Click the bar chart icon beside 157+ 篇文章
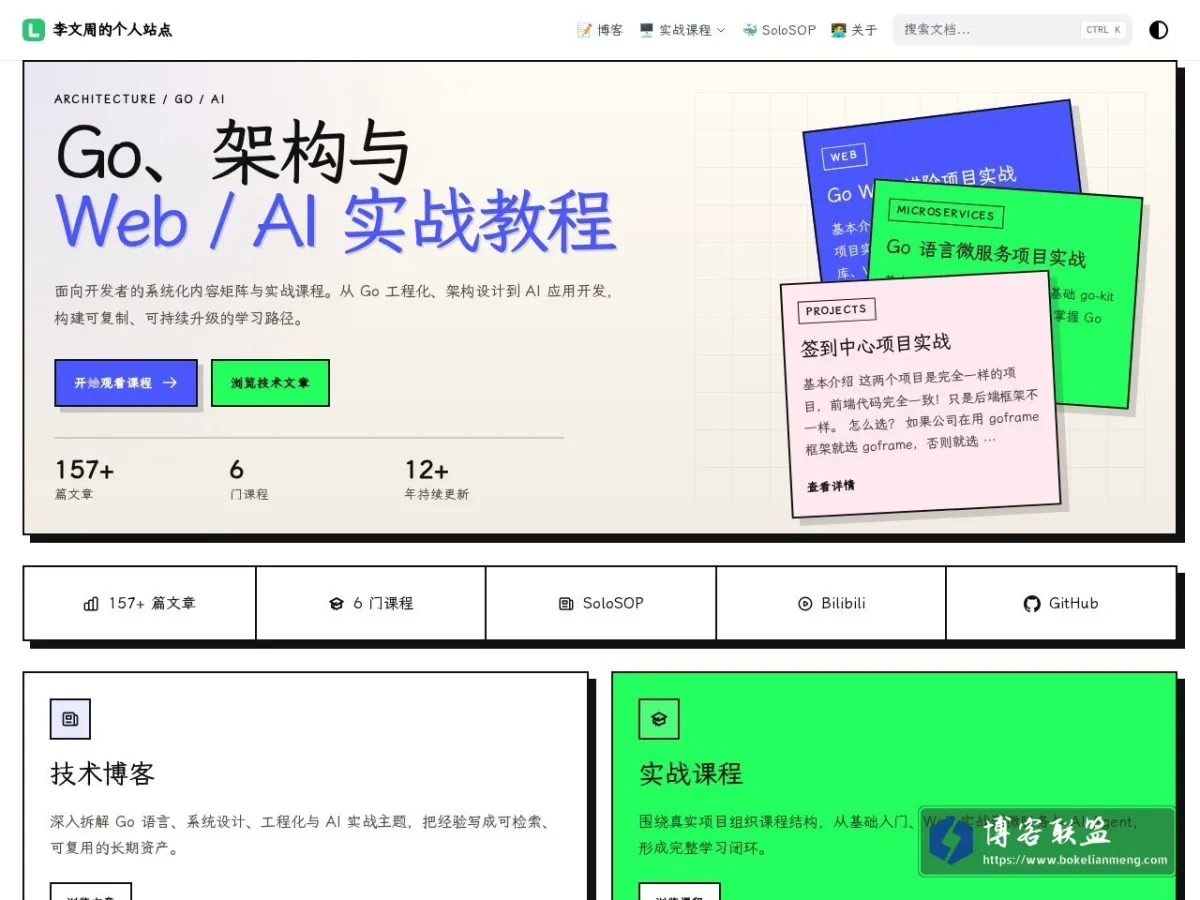This screenshot has width=1200, height=900. point(91,604)
